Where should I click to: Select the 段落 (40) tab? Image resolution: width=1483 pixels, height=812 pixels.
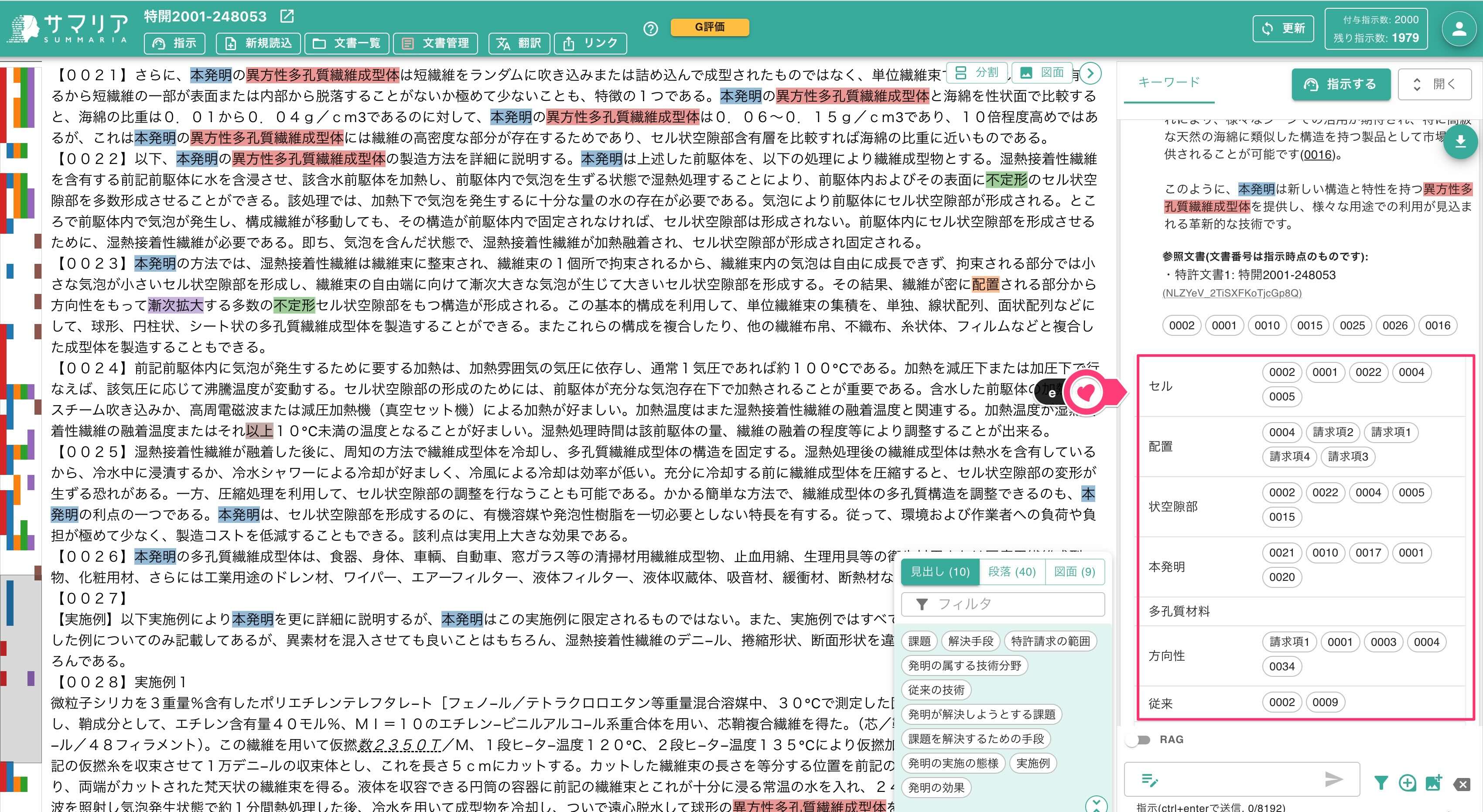coord(1011,571)
